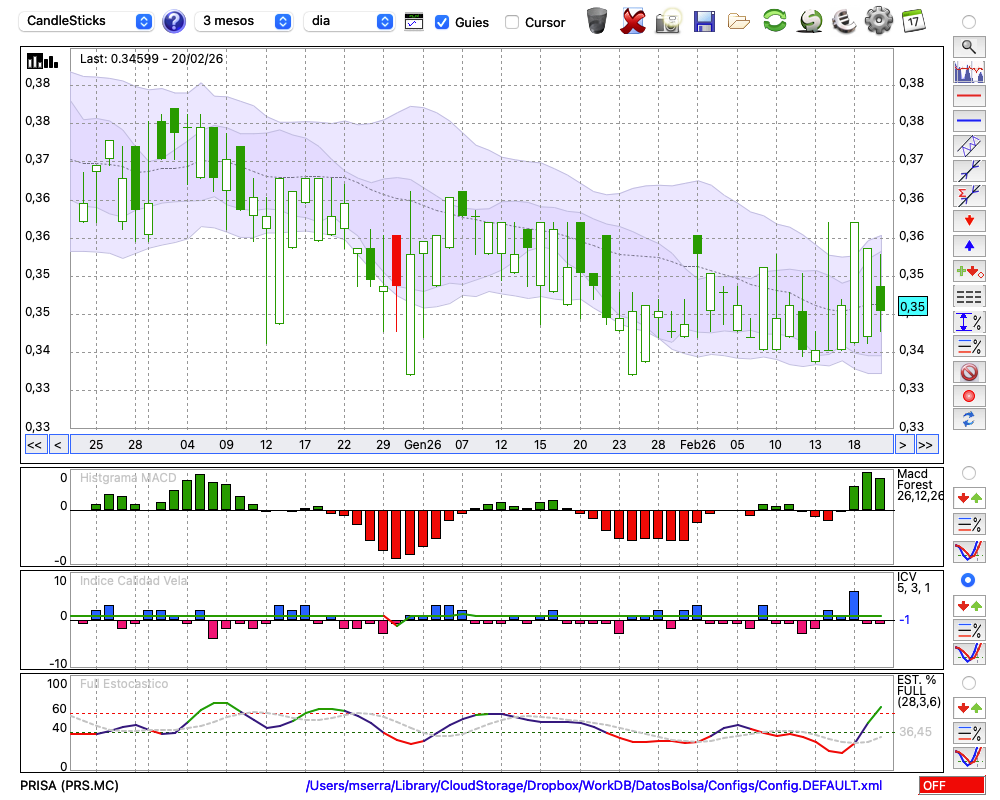Open the '3 mesos' period dropdown
Image resolution: width=1000 pixels, height=800 pixels.
coord(245,21)
